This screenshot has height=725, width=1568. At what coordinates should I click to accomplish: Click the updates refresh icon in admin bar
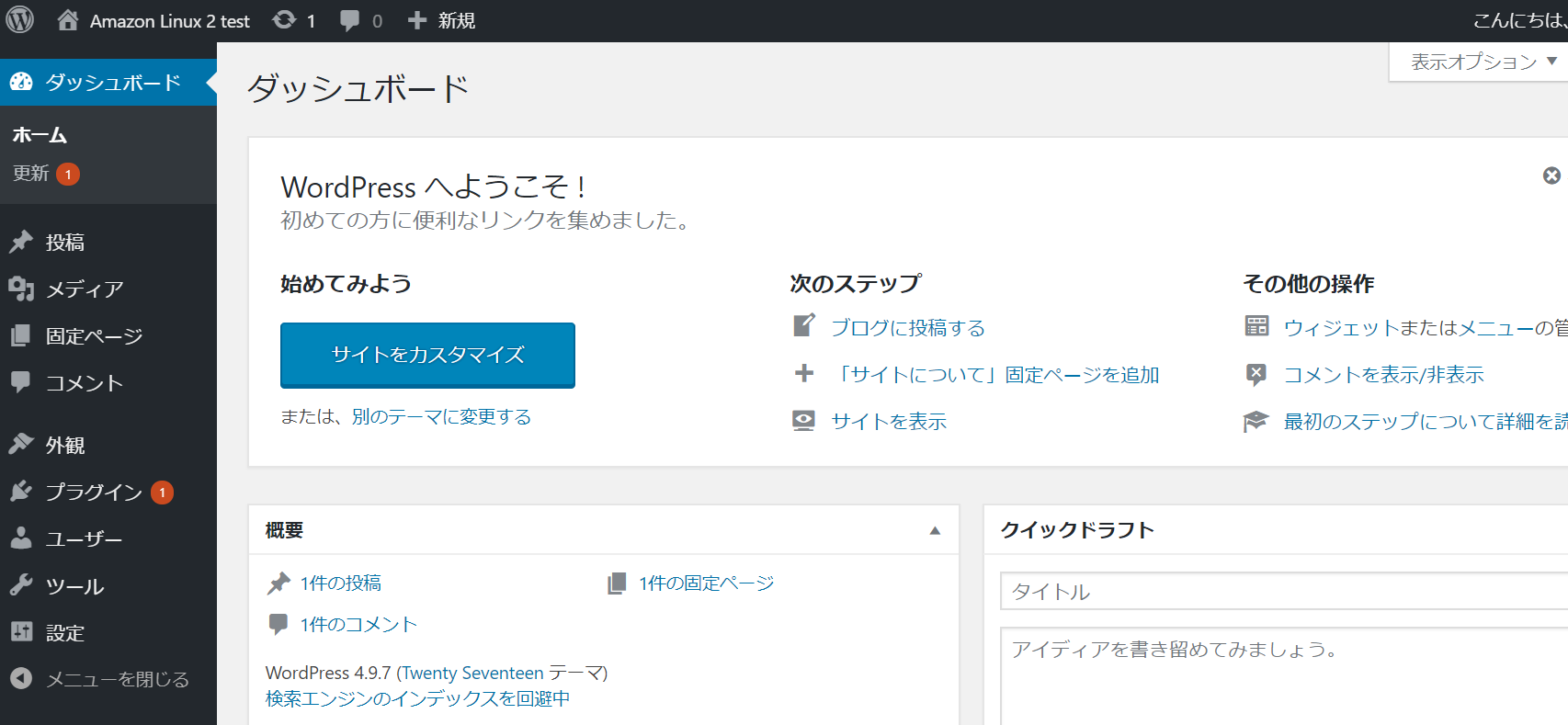coord(284,19)
